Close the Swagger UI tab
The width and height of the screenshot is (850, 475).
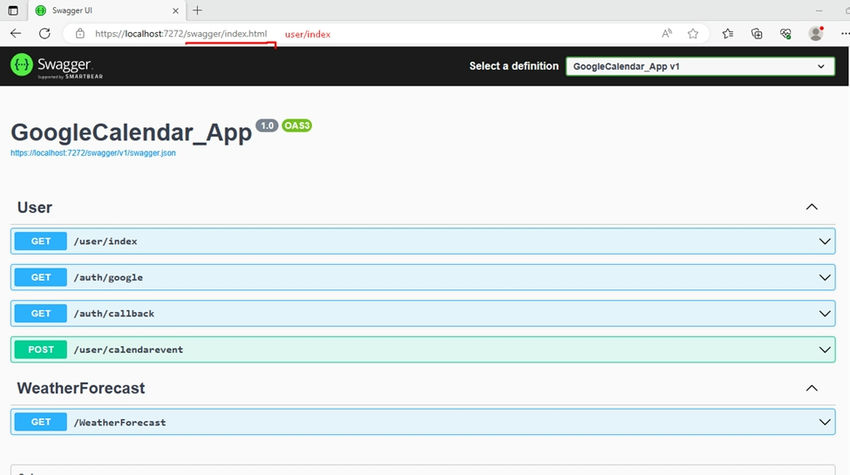tap(175, 10)
